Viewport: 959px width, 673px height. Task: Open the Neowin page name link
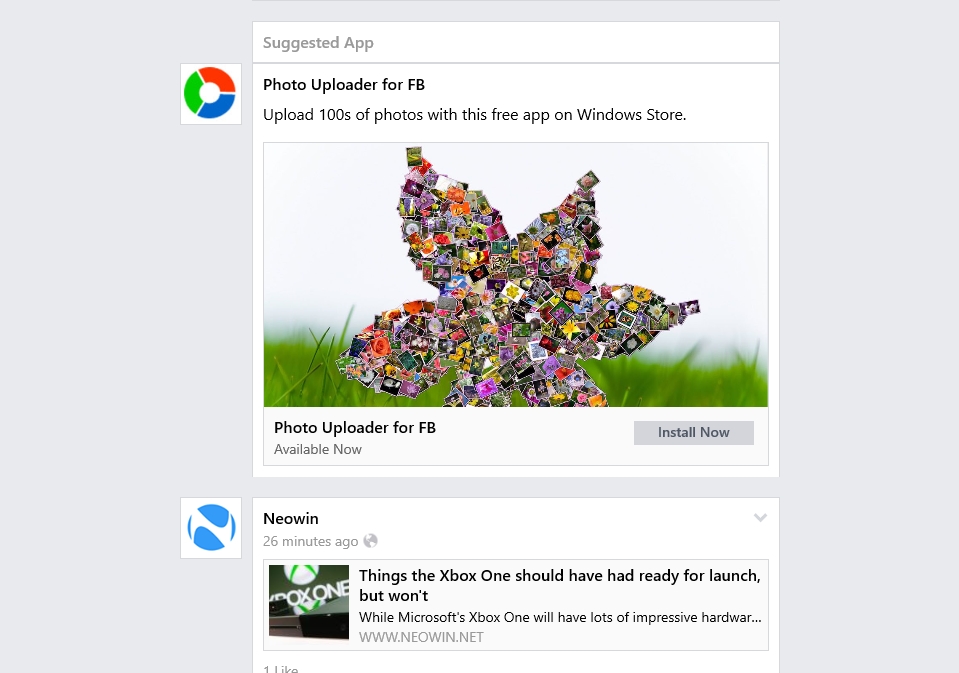[x=291, y=518]
